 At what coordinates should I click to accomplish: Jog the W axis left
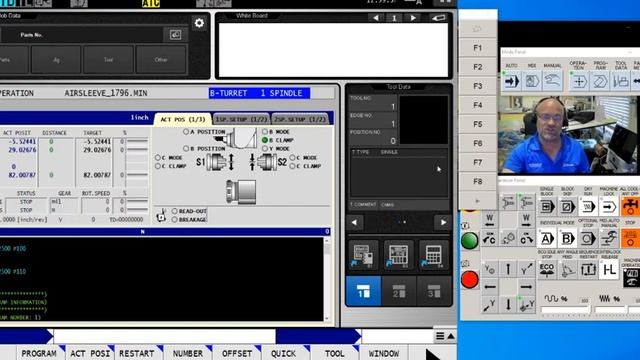(490, 220)
